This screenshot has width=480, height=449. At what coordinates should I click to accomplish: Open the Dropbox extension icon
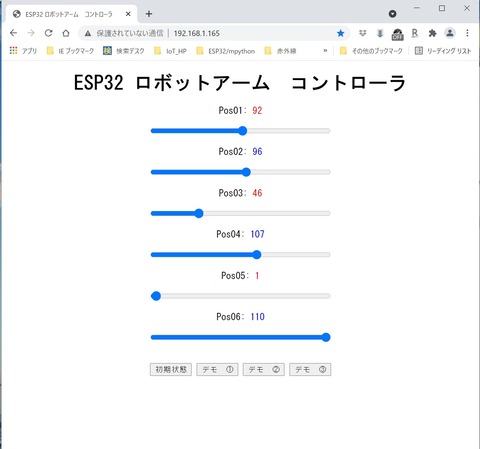click(363, 33)
